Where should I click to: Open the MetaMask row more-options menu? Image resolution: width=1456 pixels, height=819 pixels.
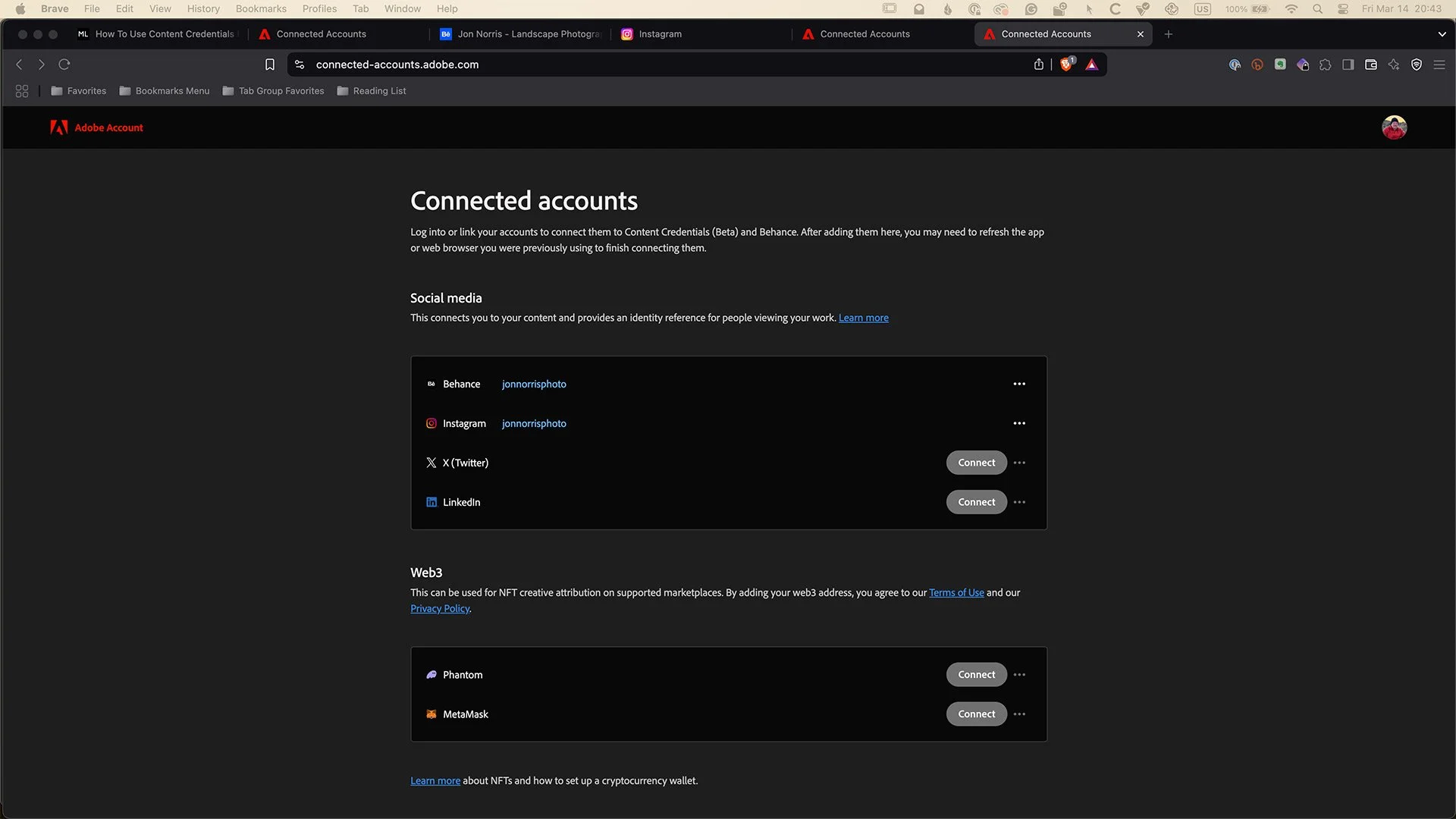tap(1019, 714)
